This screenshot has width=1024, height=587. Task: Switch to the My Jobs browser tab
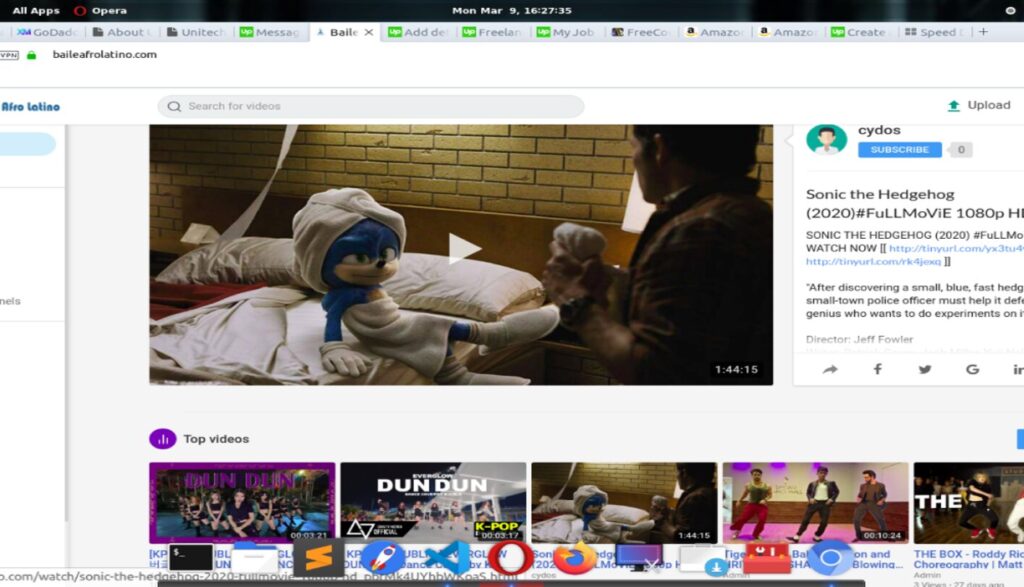point(566,32)
